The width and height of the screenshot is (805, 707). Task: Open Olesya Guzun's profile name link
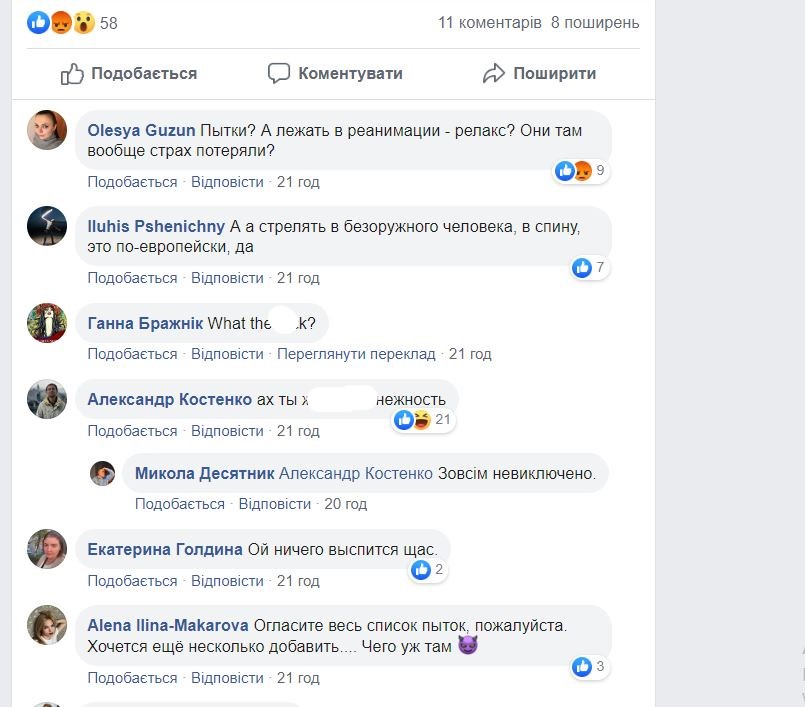click(141, 130)
